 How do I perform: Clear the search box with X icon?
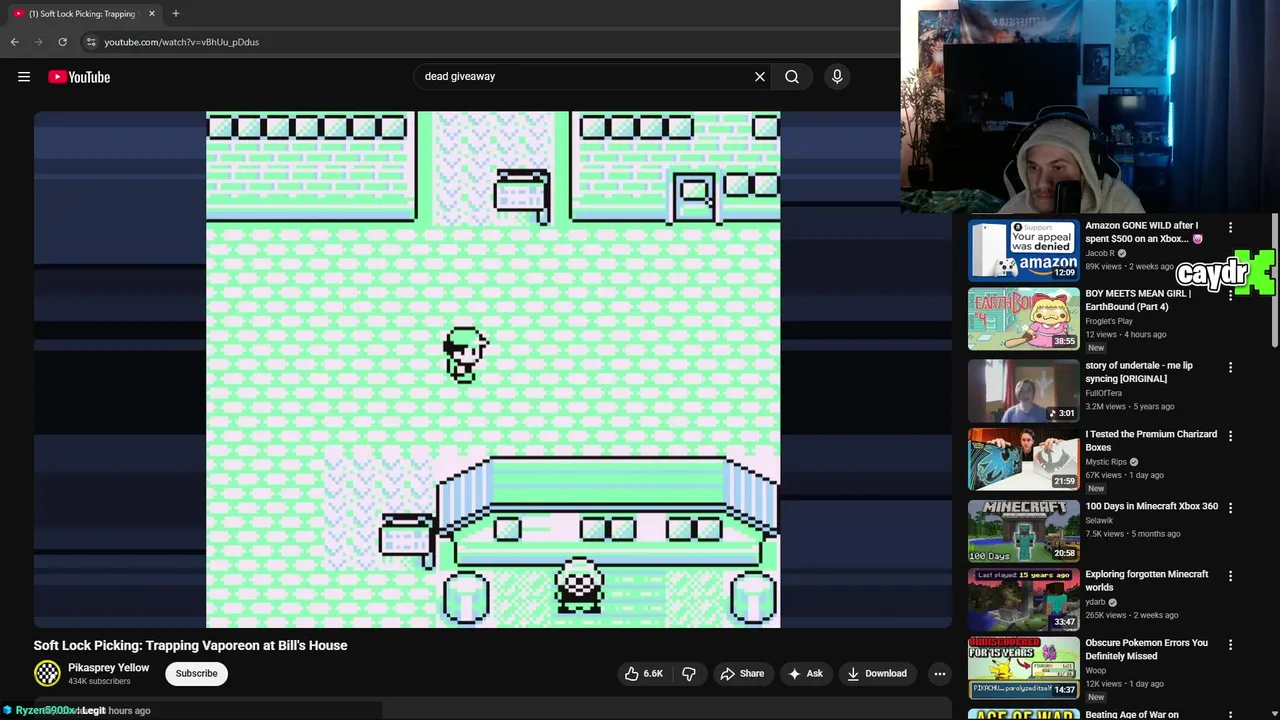tap(760, 76)
